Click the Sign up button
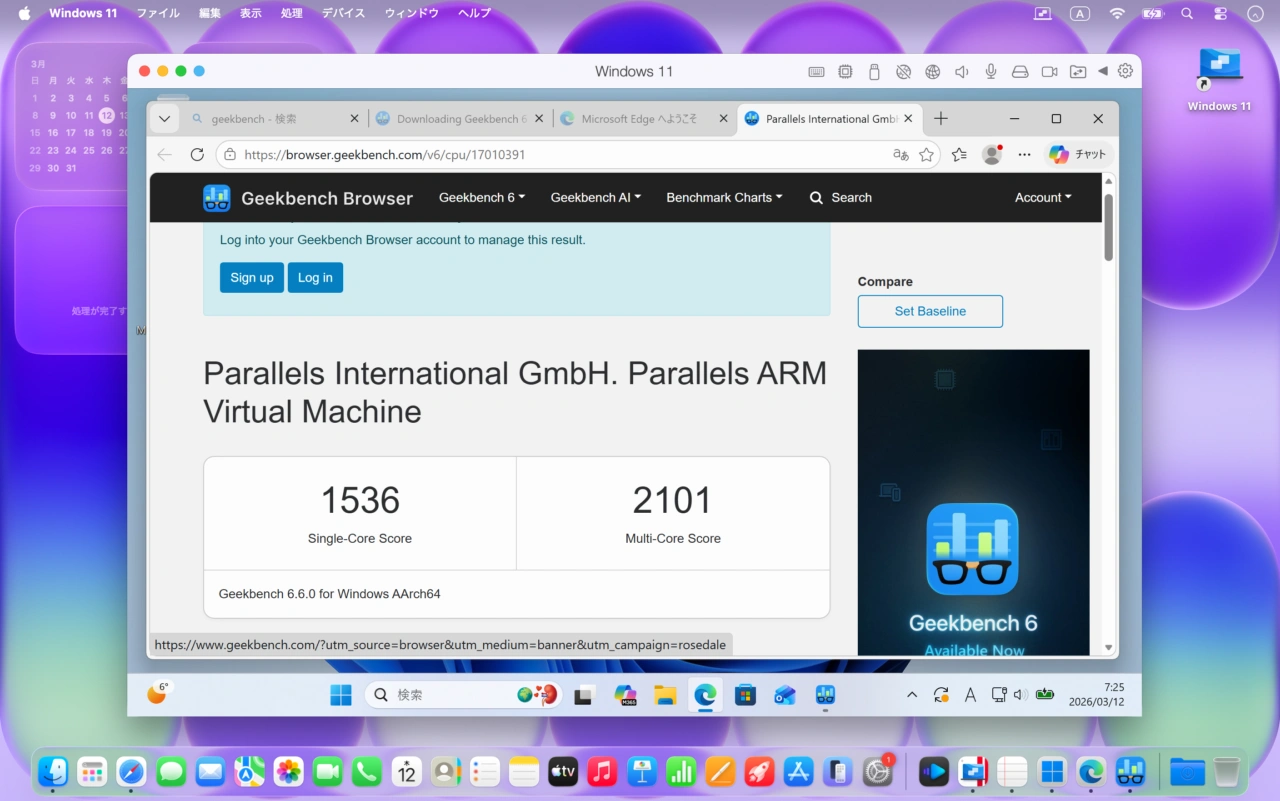The height and width of the screenshot is (801, 1280). 251,278
